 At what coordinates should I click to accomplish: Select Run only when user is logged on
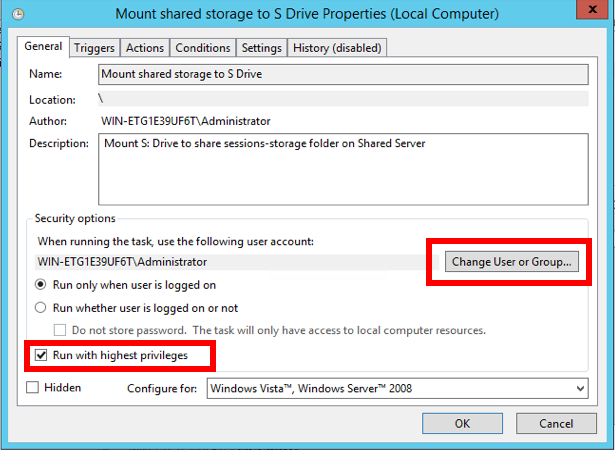(x=43, y=284)
